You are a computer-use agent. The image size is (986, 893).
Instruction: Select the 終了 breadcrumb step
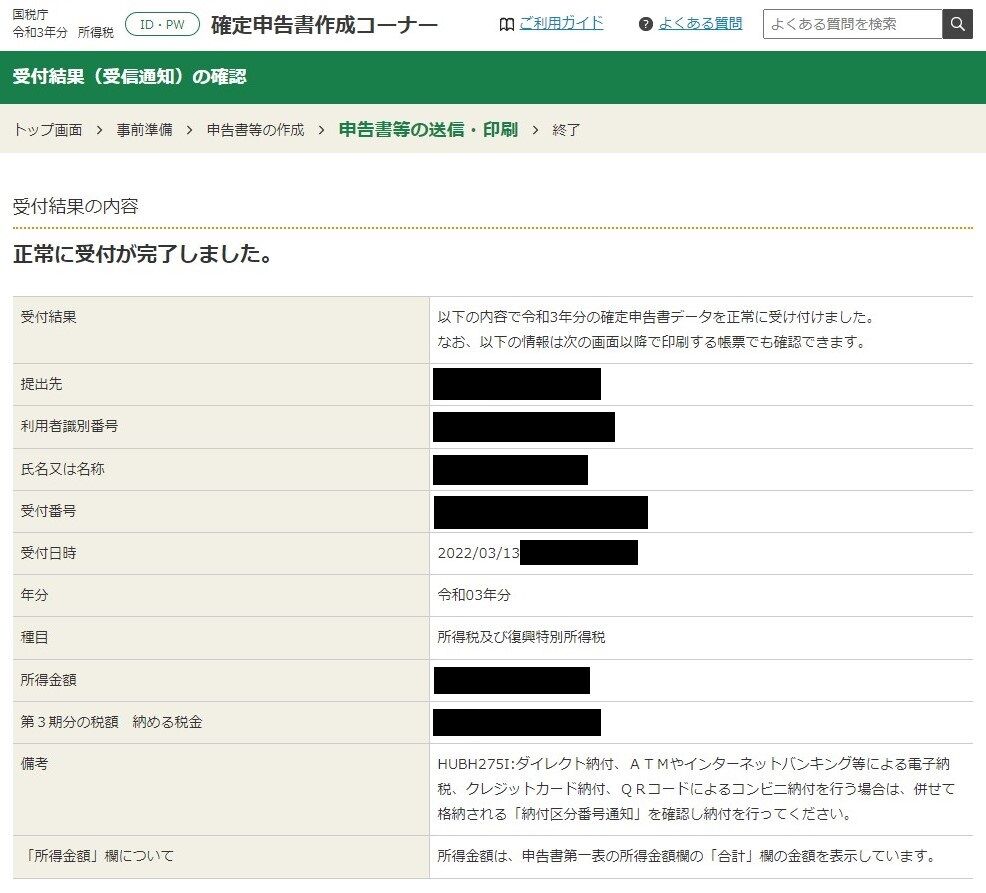pos(566,130)
